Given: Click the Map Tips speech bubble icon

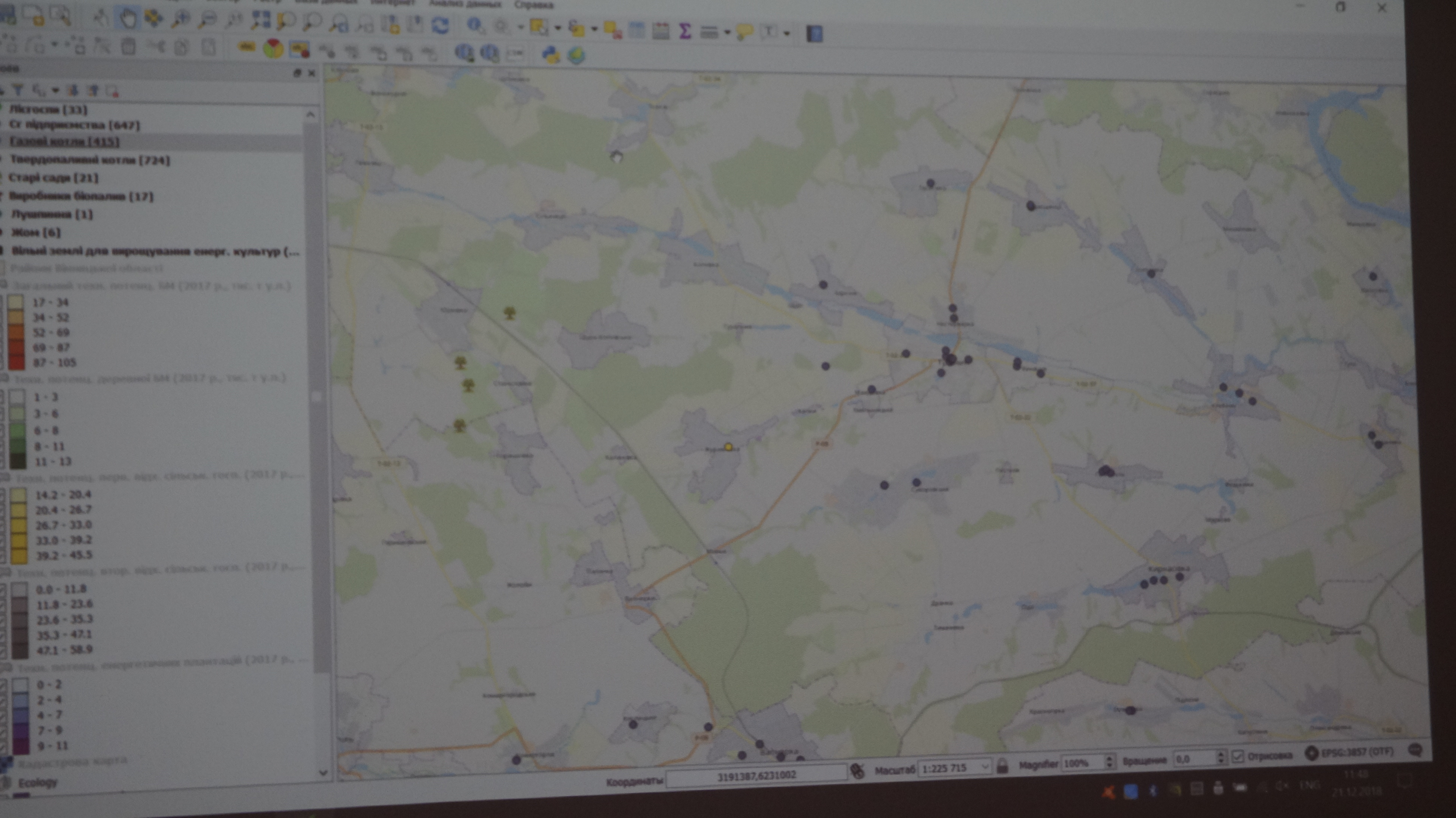Looking at the screenshot, I should pos(745,32).
